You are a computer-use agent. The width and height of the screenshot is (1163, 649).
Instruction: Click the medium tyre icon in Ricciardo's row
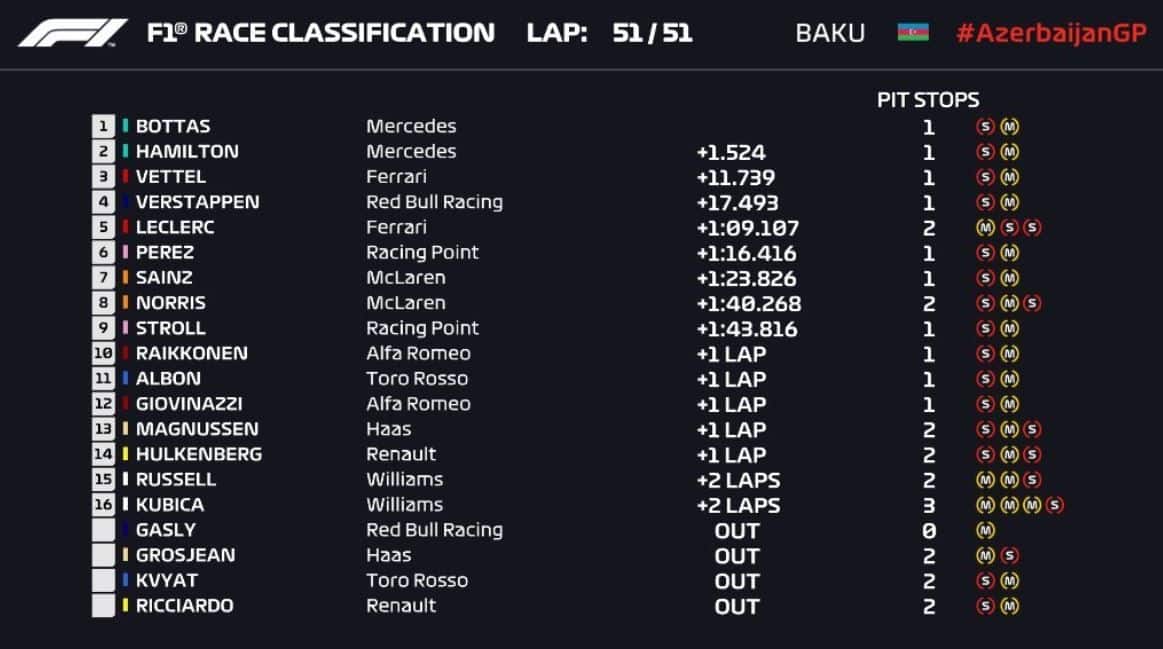point(1009,606)
